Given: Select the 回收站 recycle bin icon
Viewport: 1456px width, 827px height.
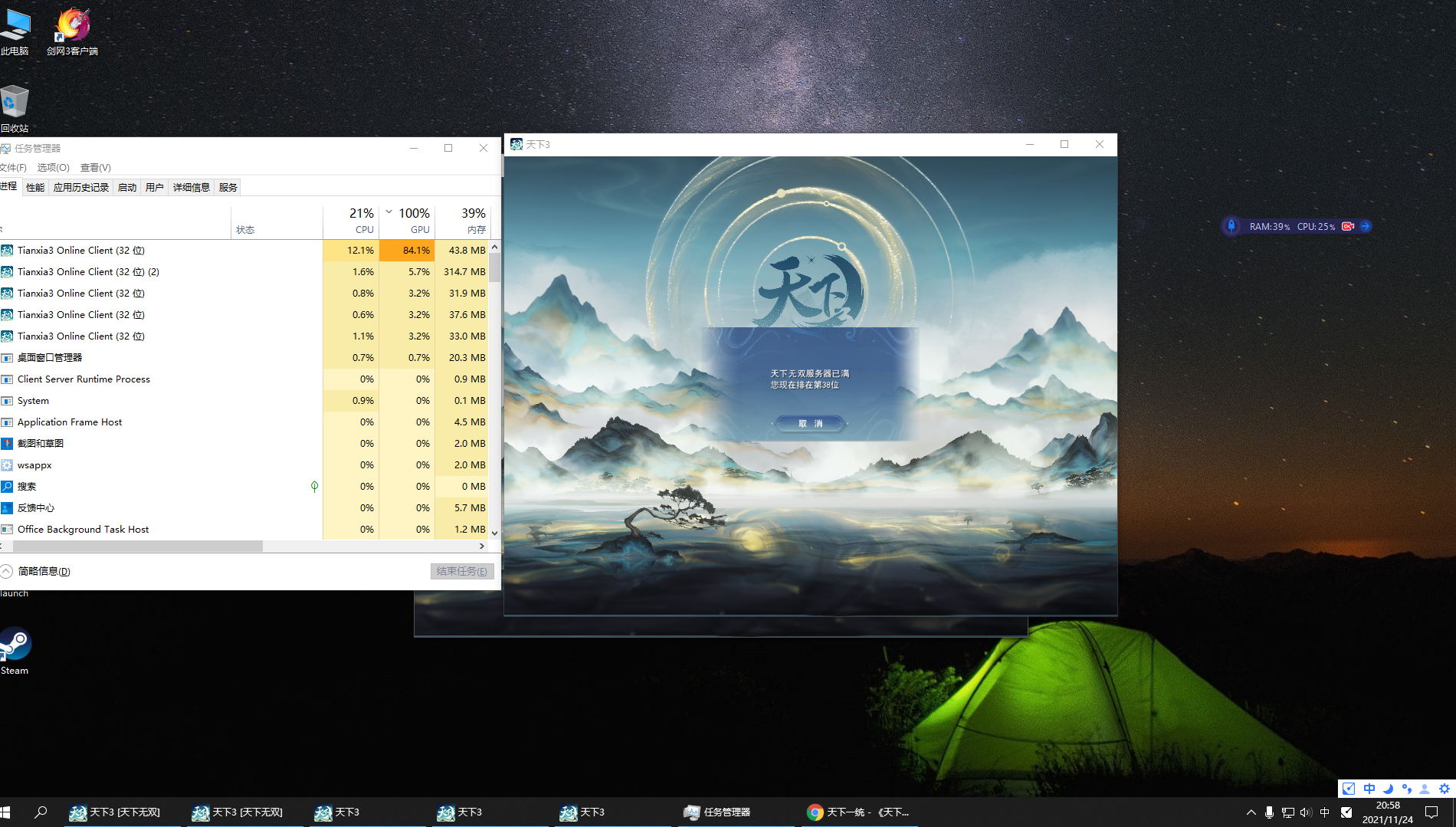Looking at the screenshot, I should click(15, 110).
